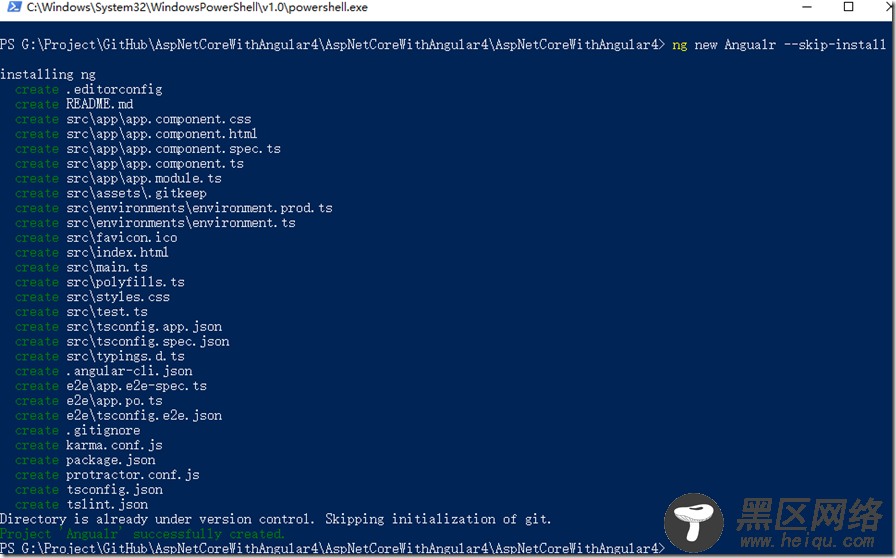Click the src\polyfills.ts output line
This screenshot has height=558, width=896.
[99, 282]
